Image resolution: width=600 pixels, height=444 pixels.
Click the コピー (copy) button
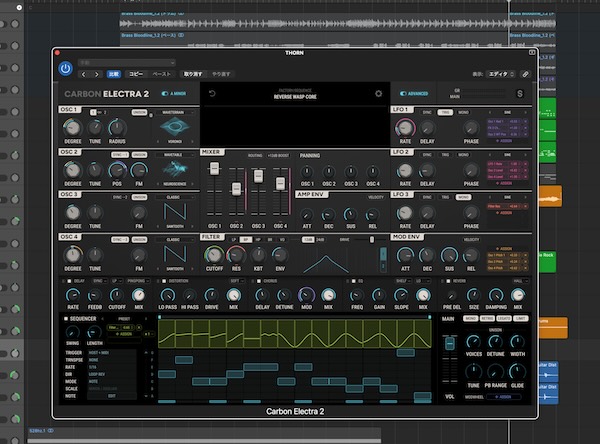135,74
